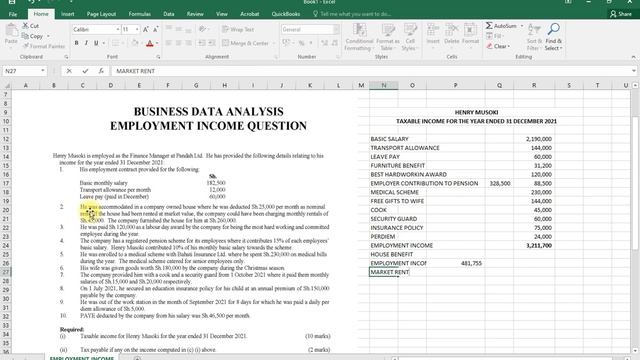Click the 328,500 cell

click(x=500, y=183)
